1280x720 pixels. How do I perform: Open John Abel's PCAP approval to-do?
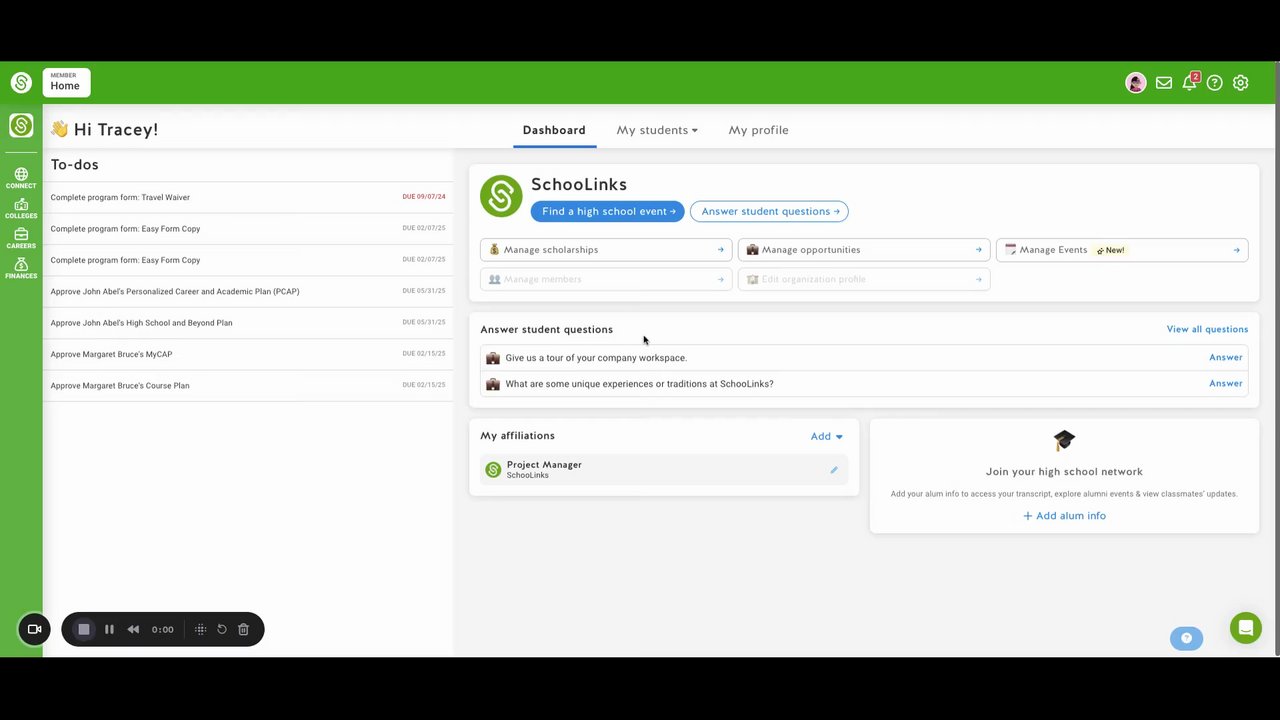pos(248,291)
